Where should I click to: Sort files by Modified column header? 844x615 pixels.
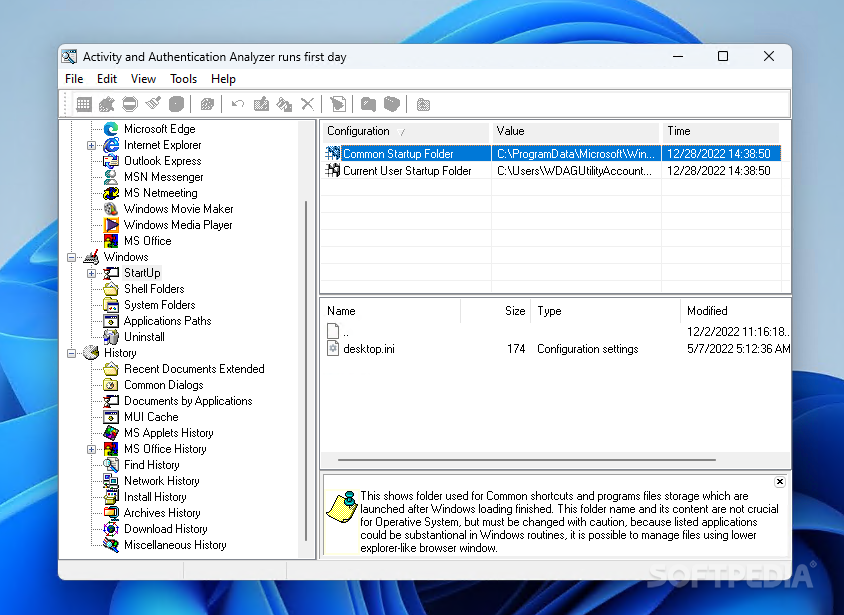[736, 311]
